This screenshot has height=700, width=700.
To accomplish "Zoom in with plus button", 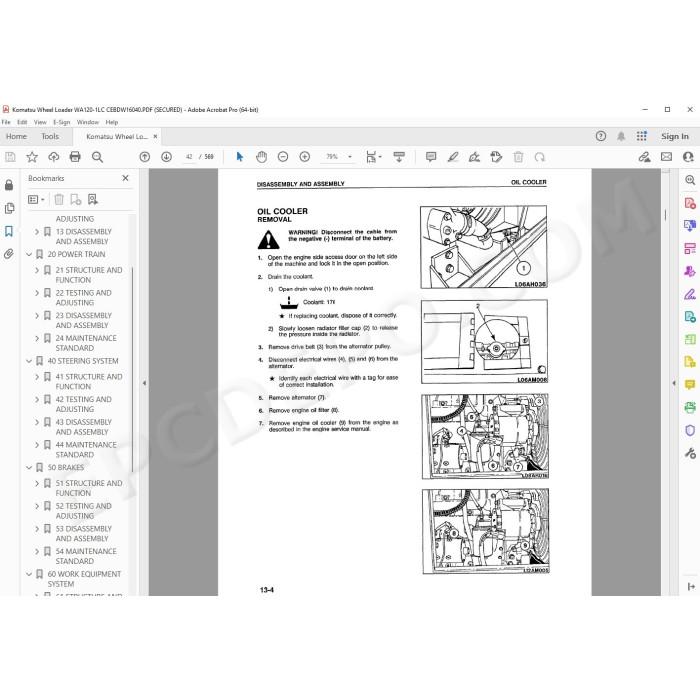I will pos(304,157).
